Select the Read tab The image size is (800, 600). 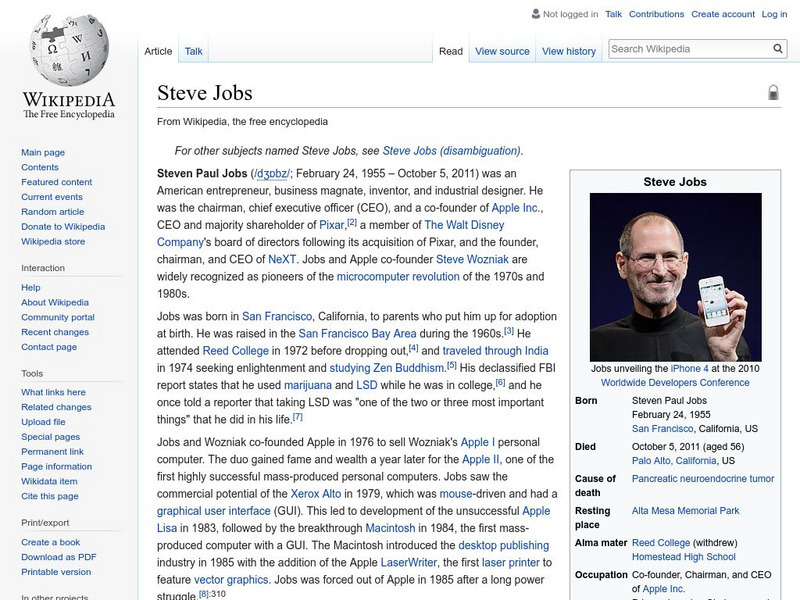pos(451,51)
